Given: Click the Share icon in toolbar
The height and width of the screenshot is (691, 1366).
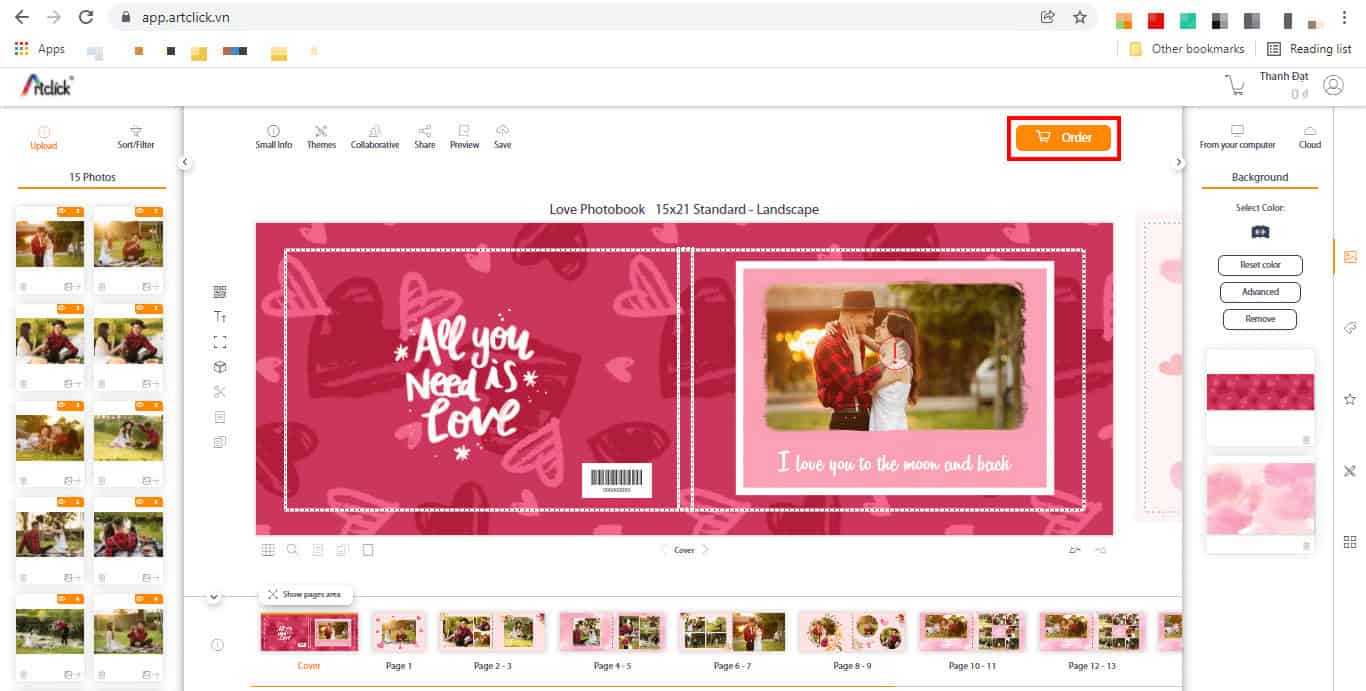Looking at the screenshot, I should [x=425, y=137].
